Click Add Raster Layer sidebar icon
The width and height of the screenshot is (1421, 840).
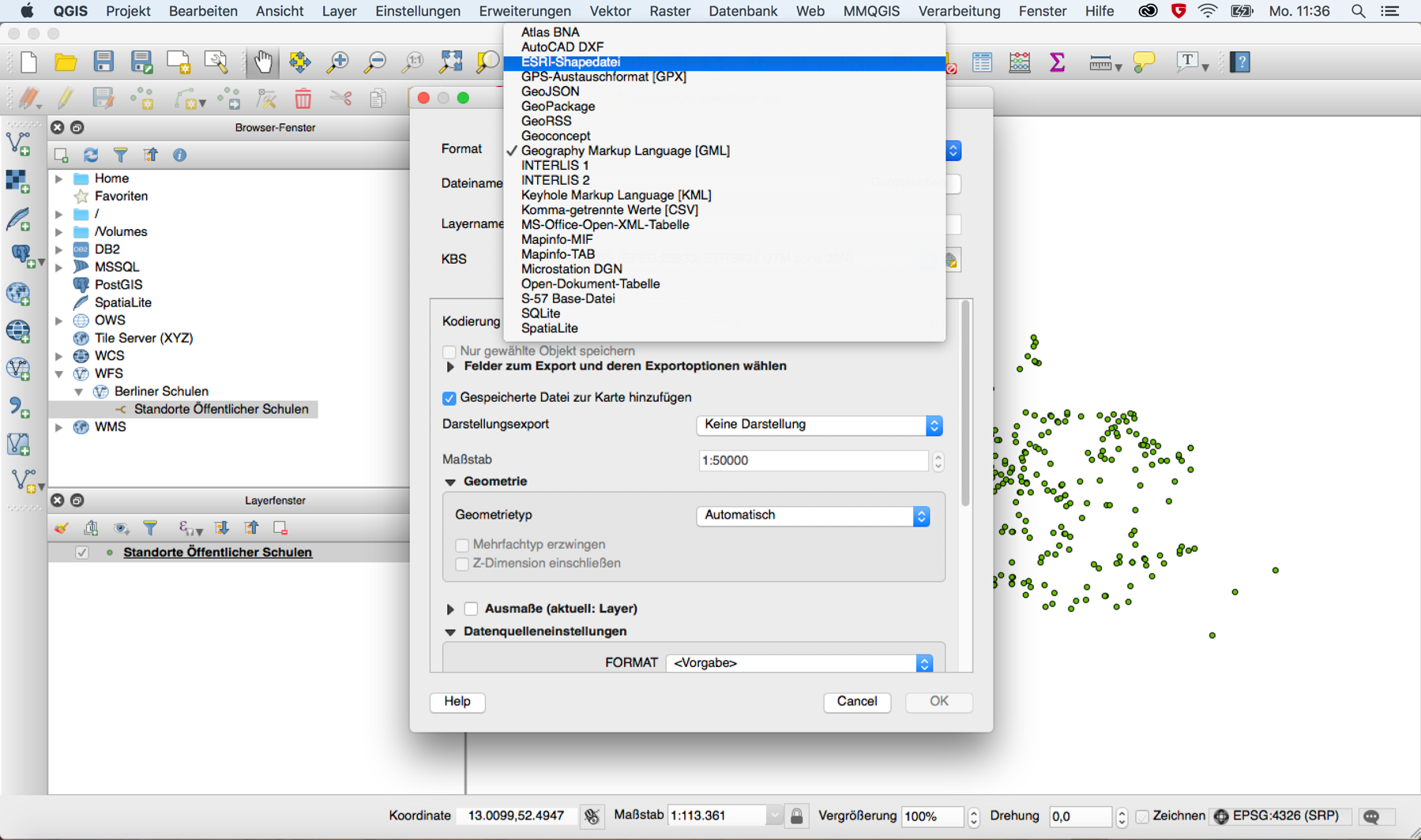pyautogui.click(x=18, y=181)
